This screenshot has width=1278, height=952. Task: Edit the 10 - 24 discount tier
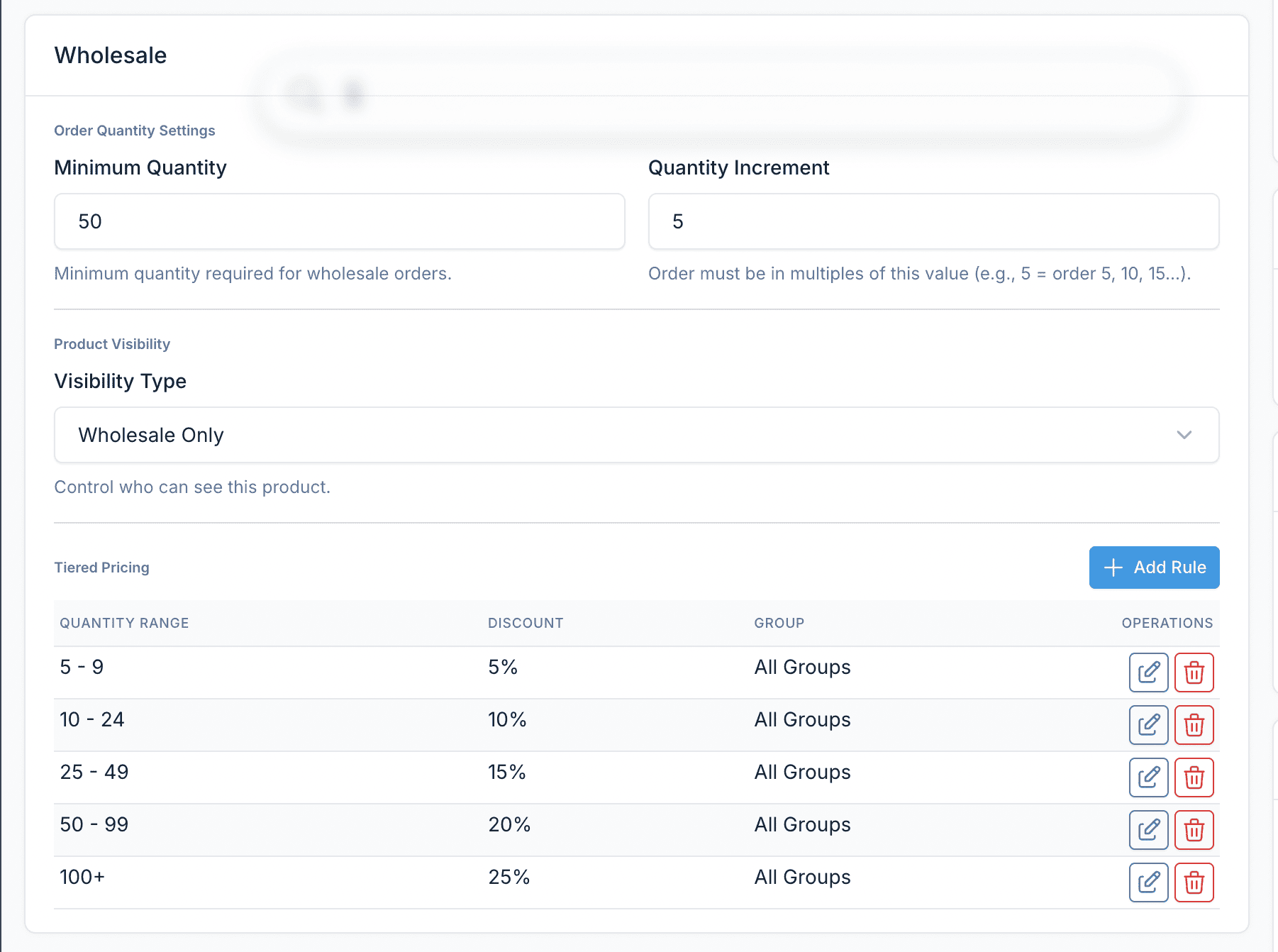tap(1148, 724)
